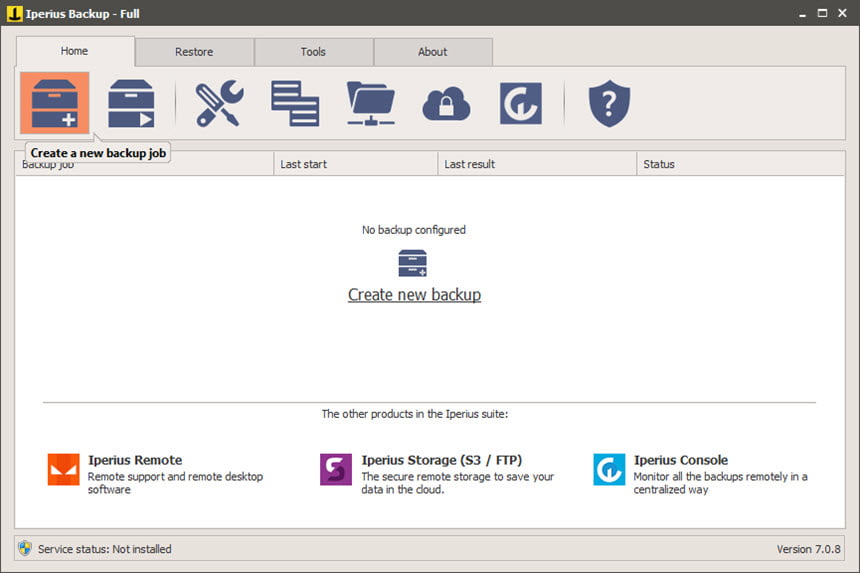Click the small backup icon above Create new backup
The height and width of the screenshot is (573, 860).
tap(412, 263)
